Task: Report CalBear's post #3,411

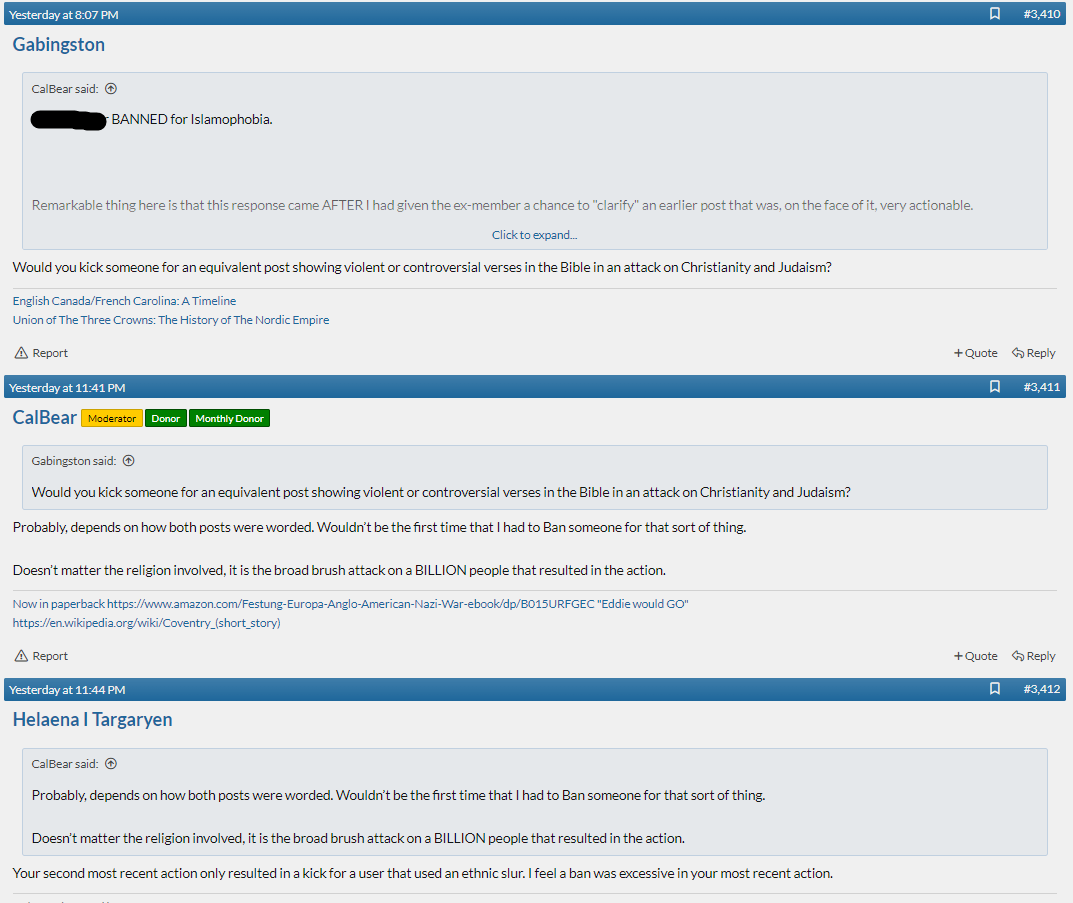Action: coord(41,656)
